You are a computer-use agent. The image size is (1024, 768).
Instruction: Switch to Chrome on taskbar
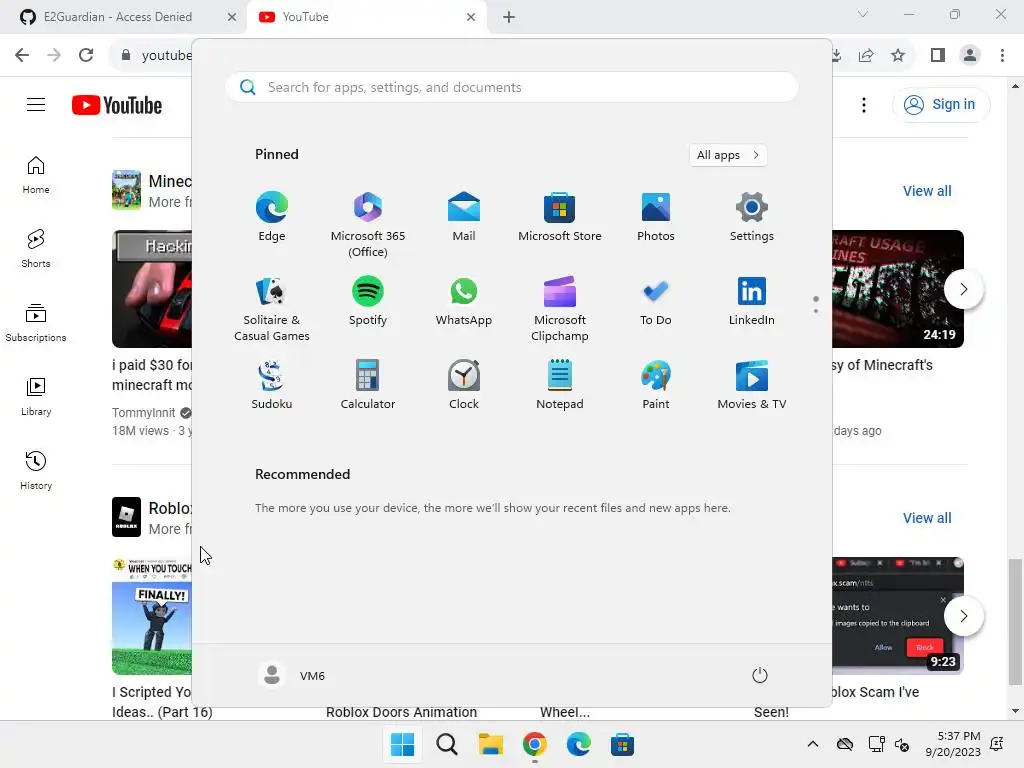pyautogui.click(x=535, y=744)
